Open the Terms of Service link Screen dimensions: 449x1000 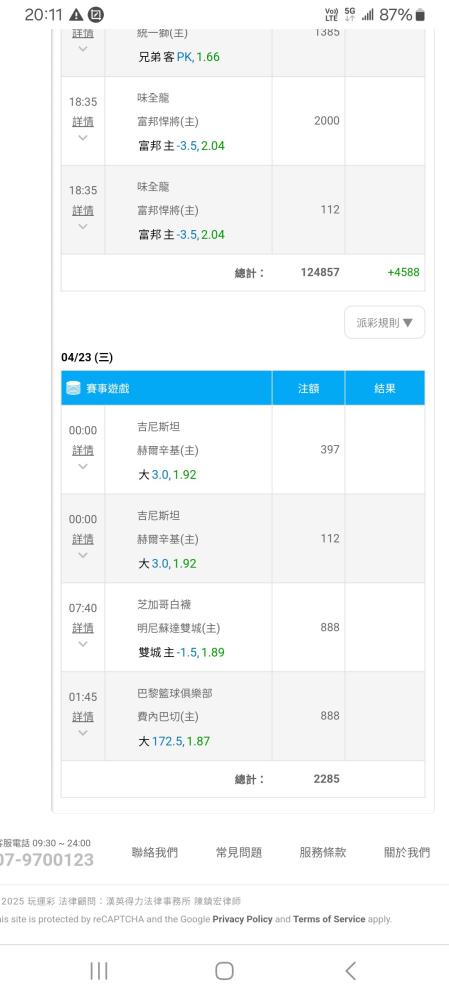tap(329, 919)
